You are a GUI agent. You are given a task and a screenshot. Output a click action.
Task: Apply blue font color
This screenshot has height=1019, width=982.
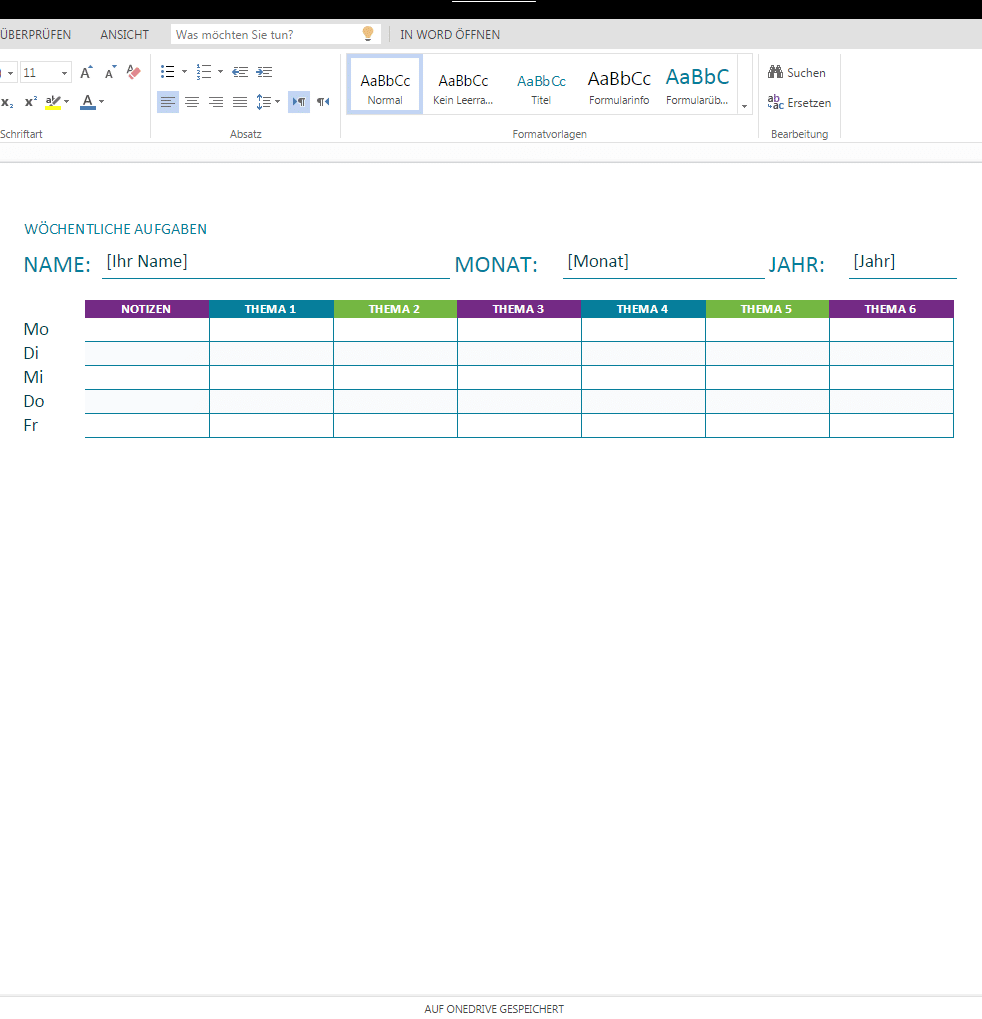tap(88, 102)
